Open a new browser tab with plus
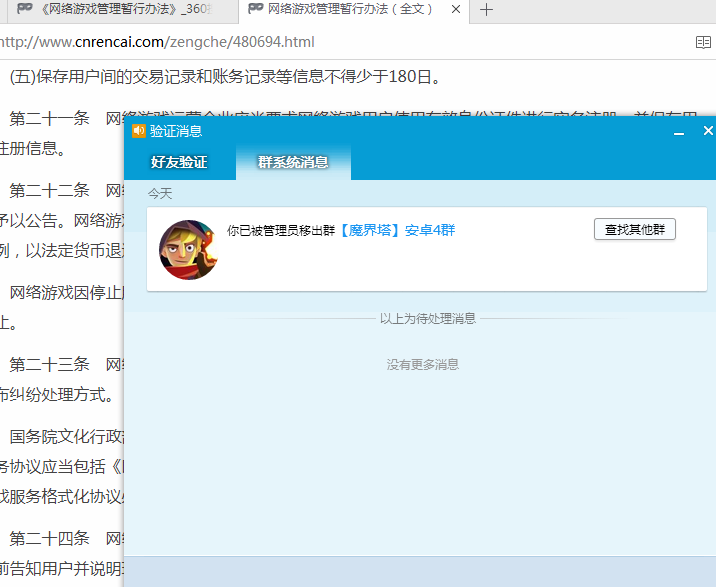 tap(486, 10)
